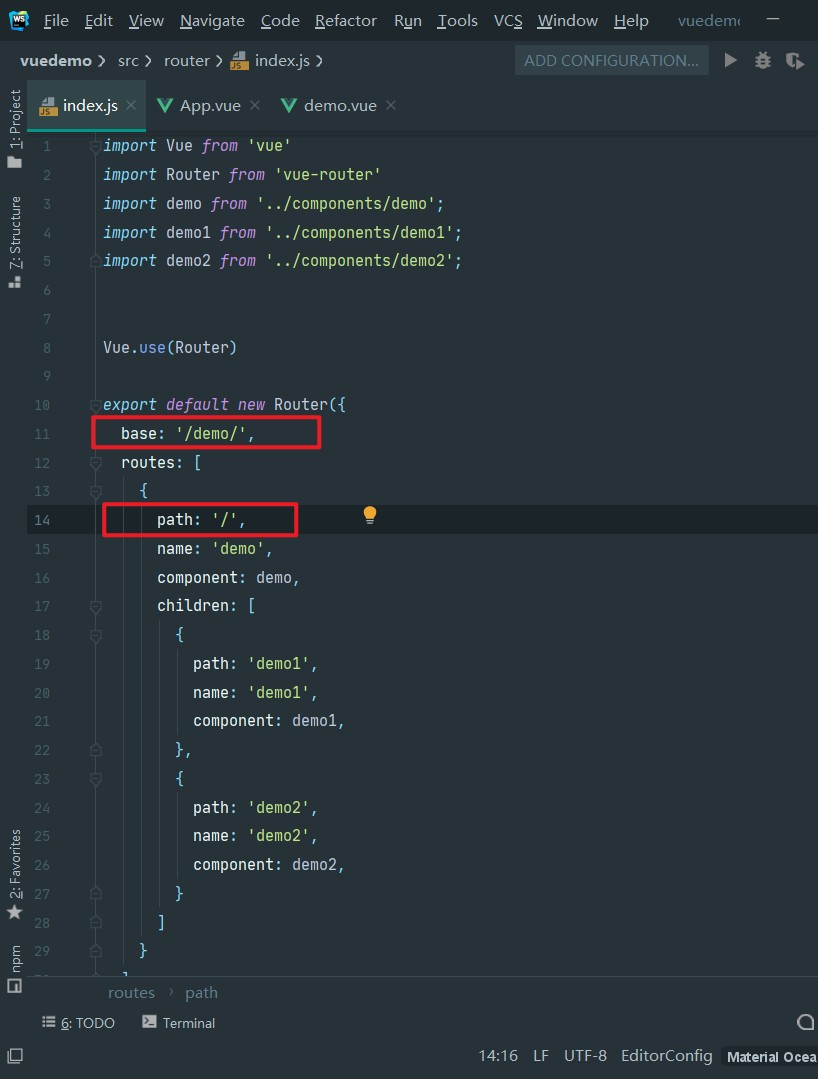Close the App.vue tab

[x=255, y=105]
